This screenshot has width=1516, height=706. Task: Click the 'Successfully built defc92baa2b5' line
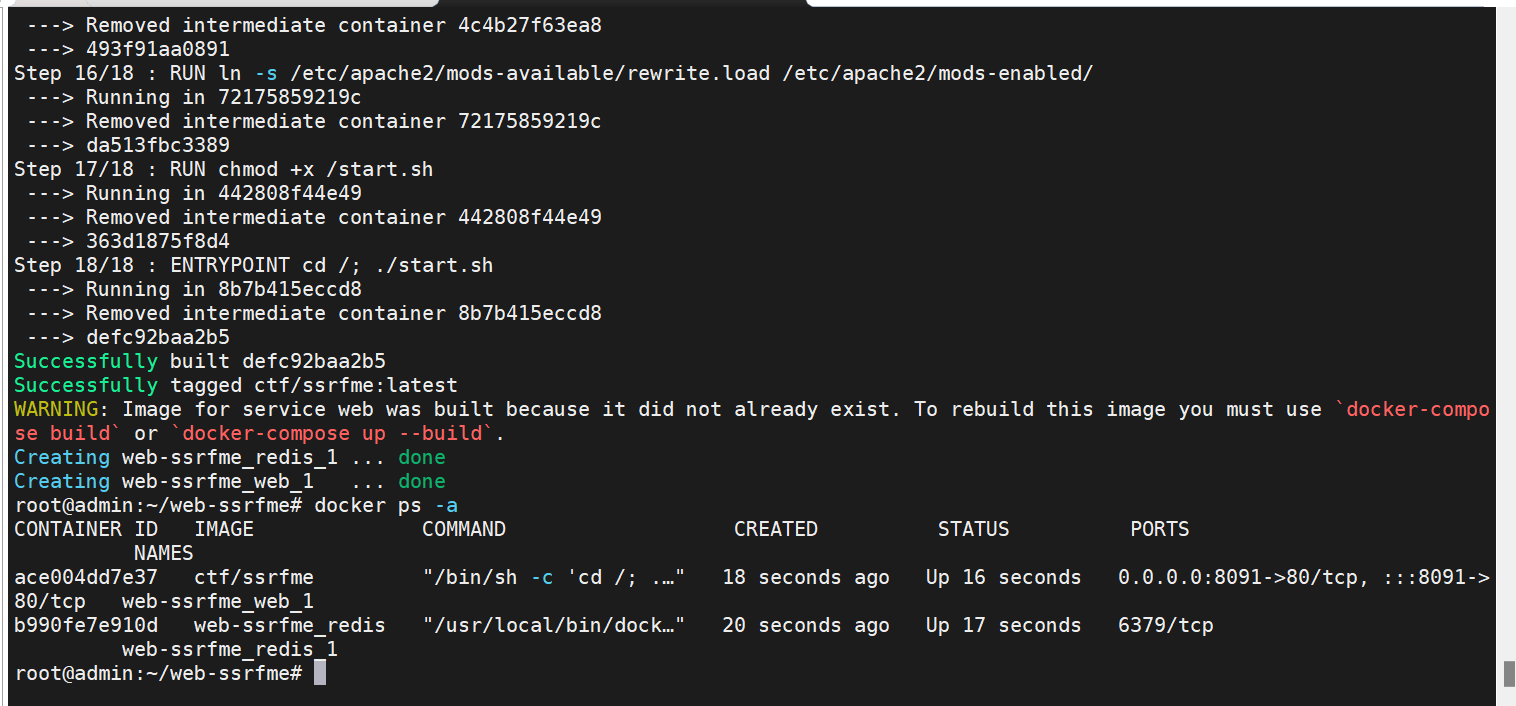(200, 361)
